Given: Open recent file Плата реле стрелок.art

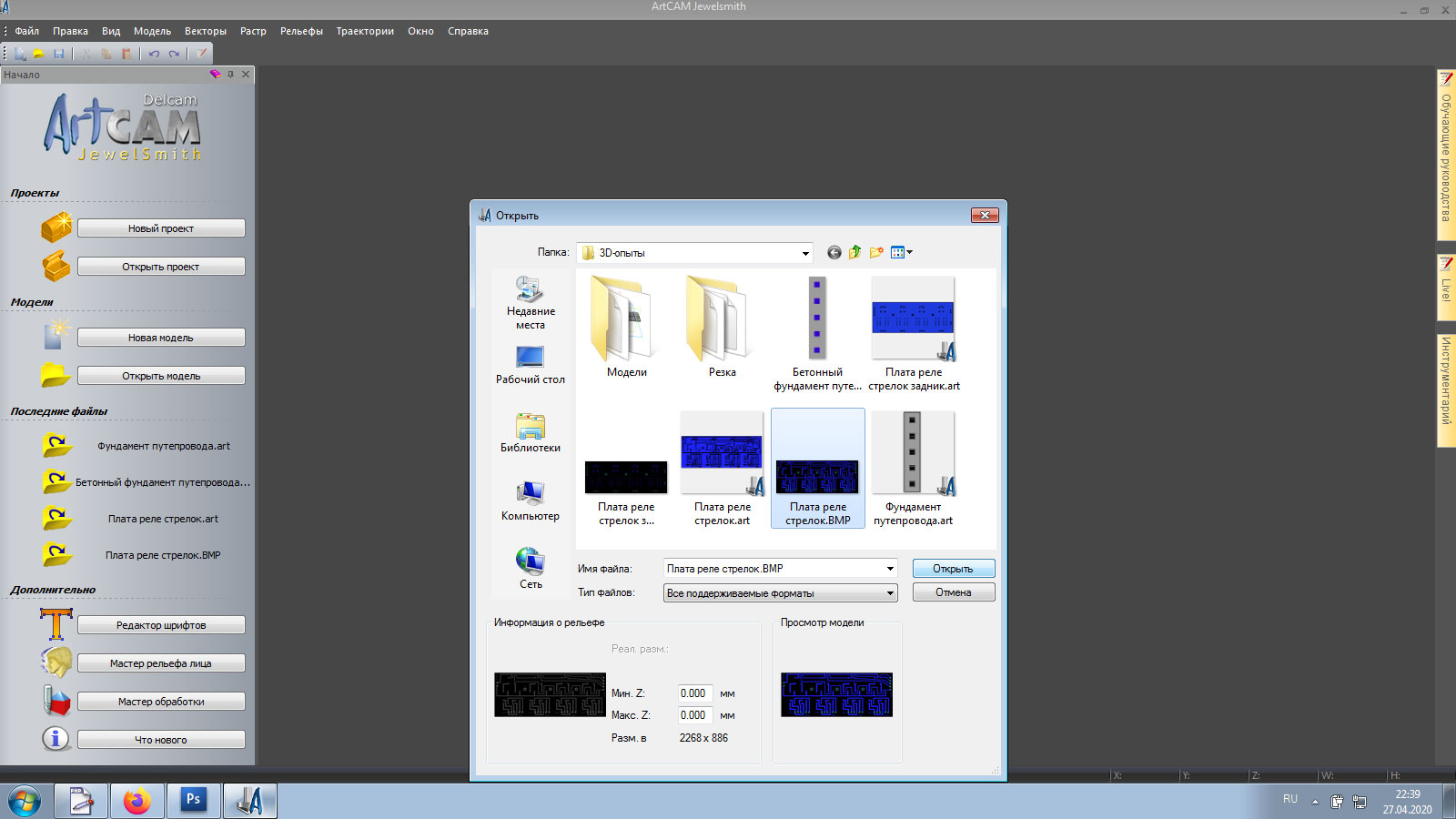Looking at the screenshot, I should pos(163,519).
